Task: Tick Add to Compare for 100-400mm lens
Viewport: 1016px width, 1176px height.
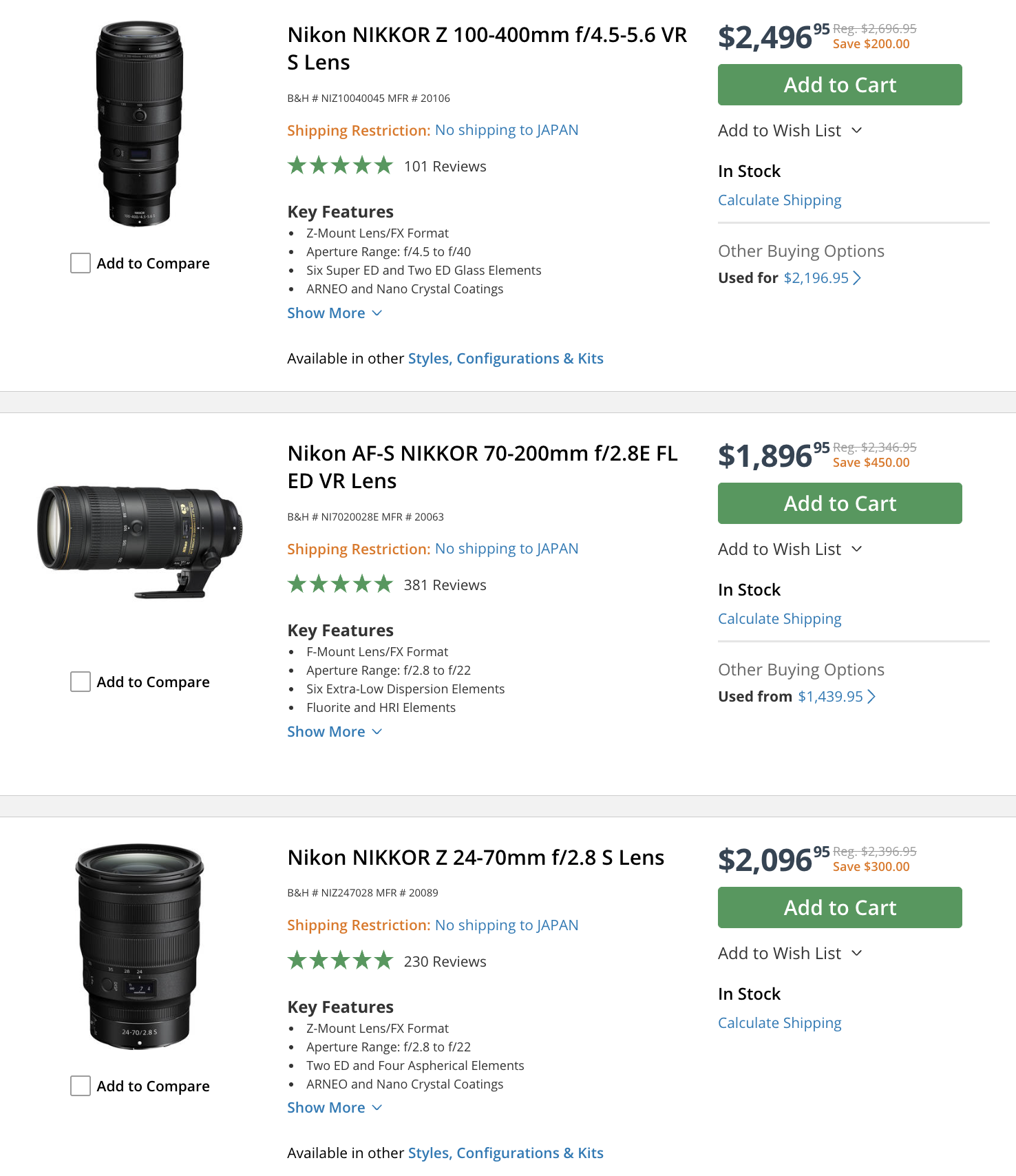Action: tap(81, 263)
